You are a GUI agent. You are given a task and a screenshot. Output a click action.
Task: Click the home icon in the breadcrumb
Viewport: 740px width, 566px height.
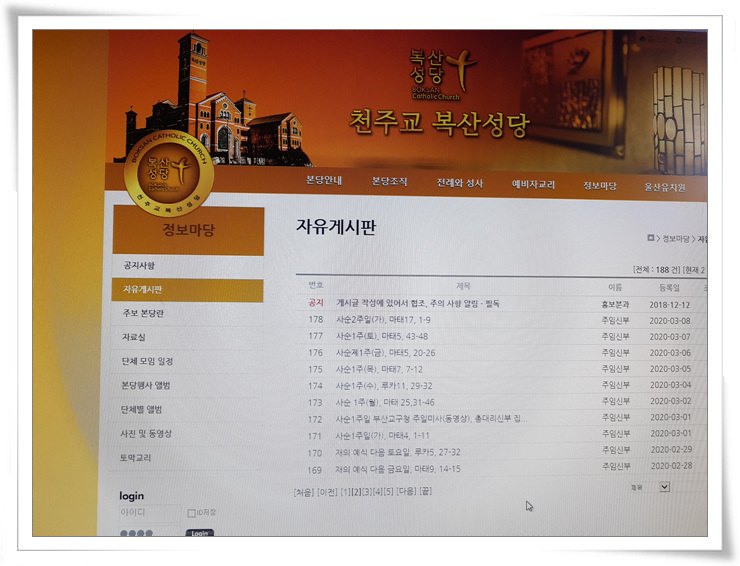(652, 238)
